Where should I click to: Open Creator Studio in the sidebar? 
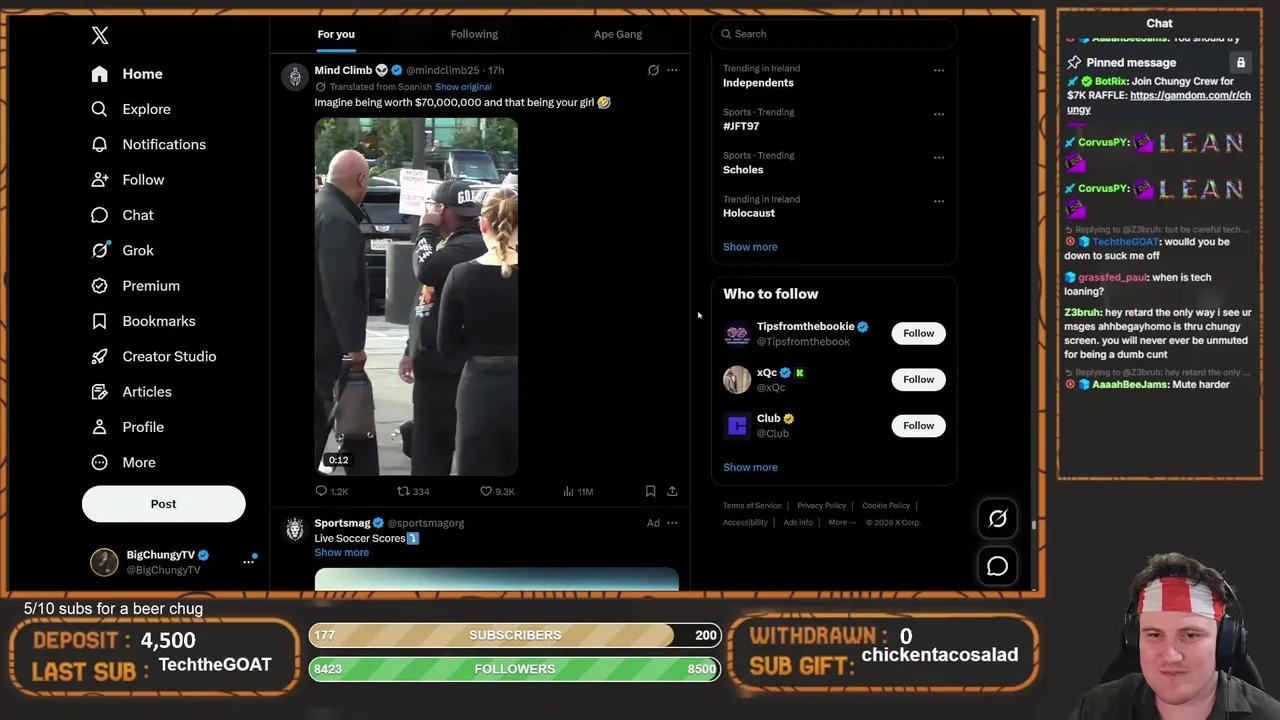pyautogui.click(x=153, y=356)
